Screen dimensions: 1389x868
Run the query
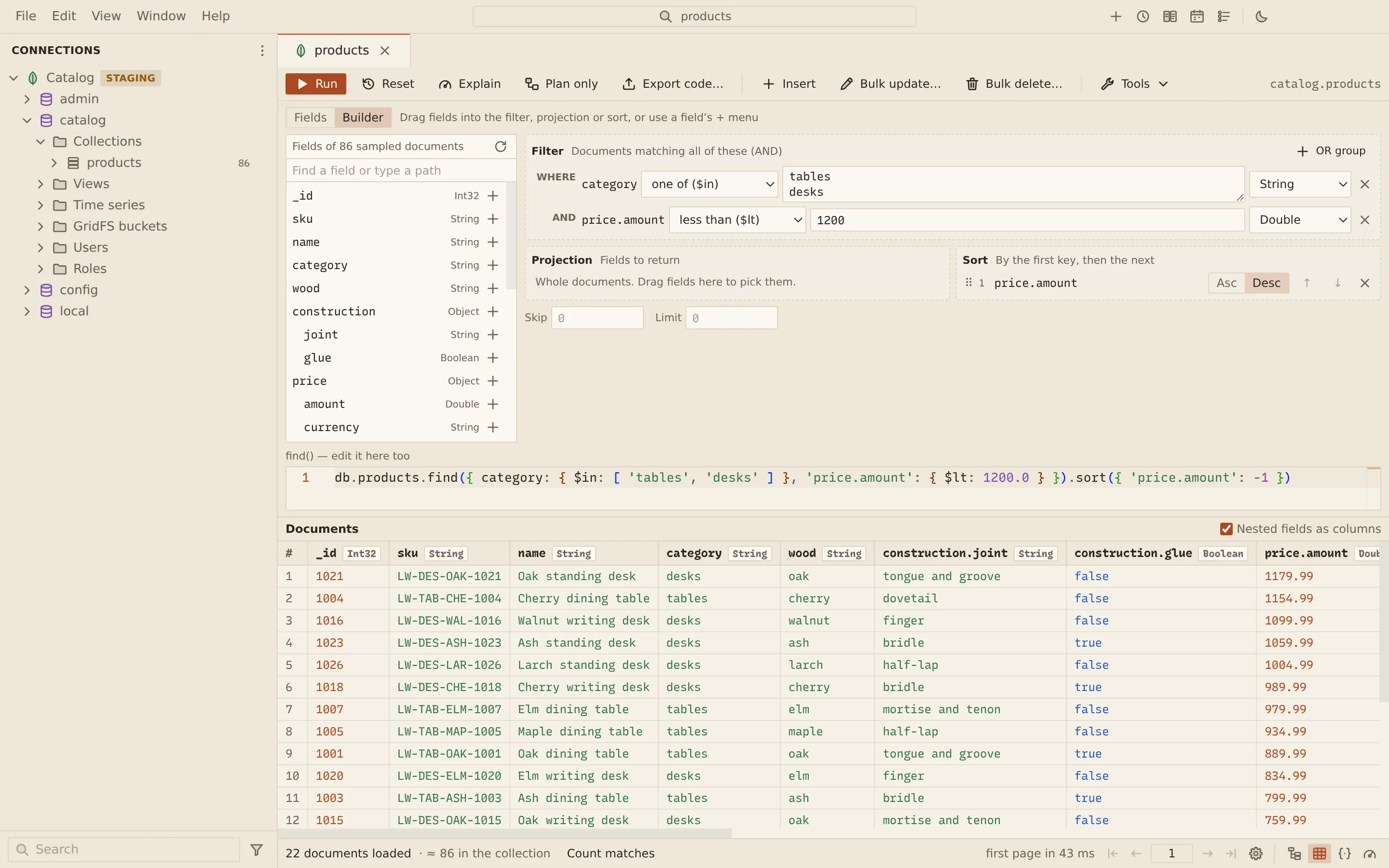(316, 84)
